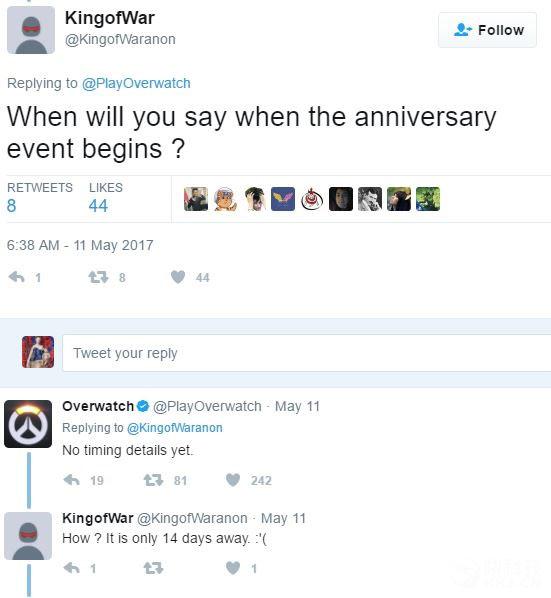Open the 6:38 AM - 11 May 2017 timestamp
The height and width of the screenshot is (598, 551).
80,245
